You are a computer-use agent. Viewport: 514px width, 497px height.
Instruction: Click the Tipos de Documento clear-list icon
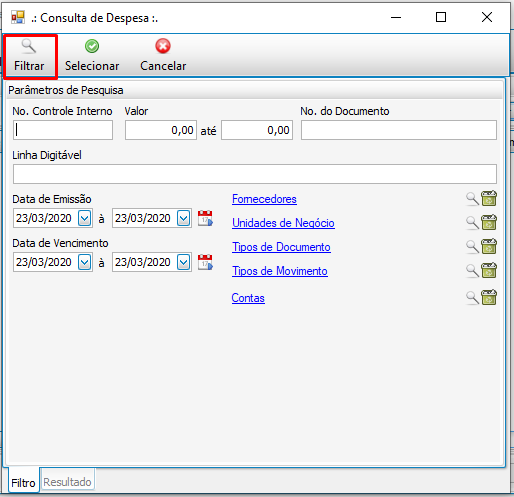pos(489,246)
